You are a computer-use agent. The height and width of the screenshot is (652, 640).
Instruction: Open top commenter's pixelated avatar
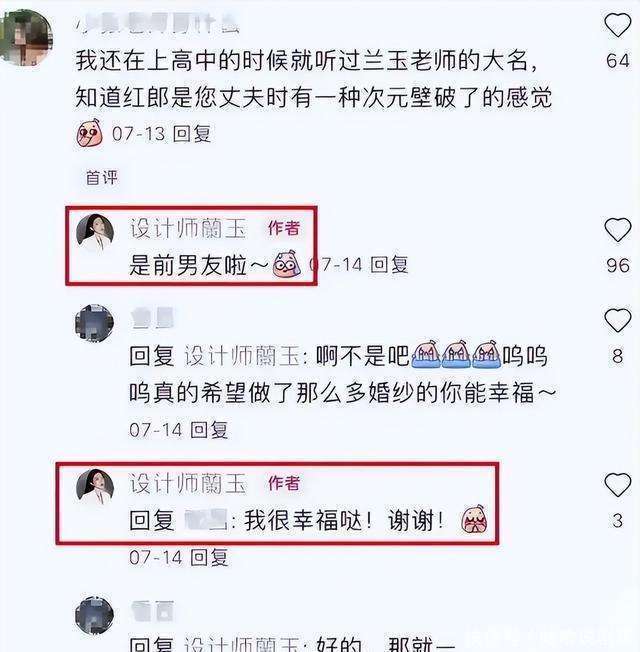[x=26, y=37]
